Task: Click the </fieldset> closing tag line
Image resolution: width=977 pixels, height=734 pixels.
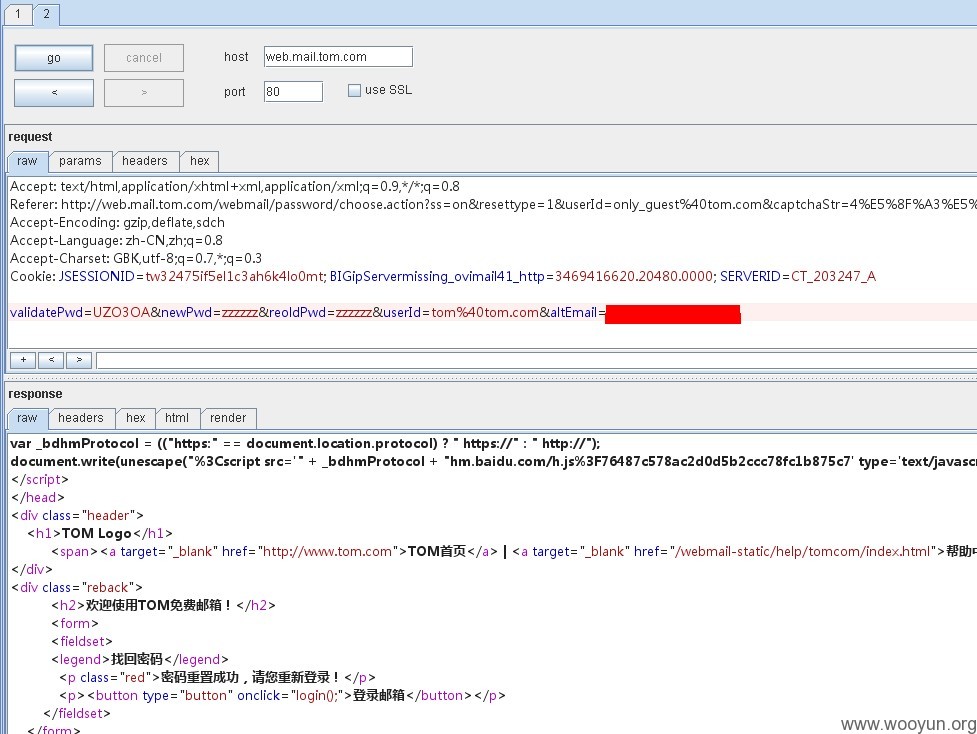Action: 77,713
